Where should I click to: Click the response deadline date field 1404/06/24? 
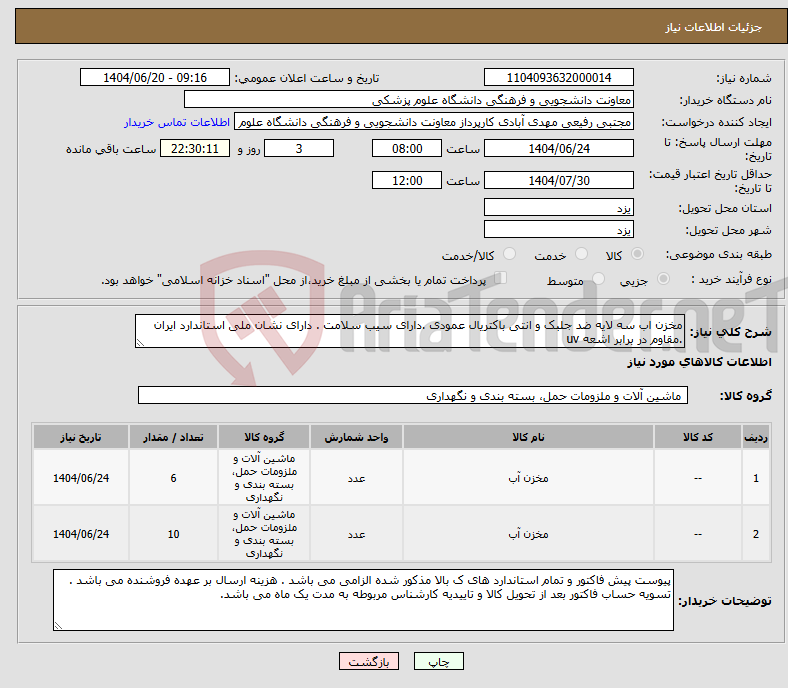point(558,148)
